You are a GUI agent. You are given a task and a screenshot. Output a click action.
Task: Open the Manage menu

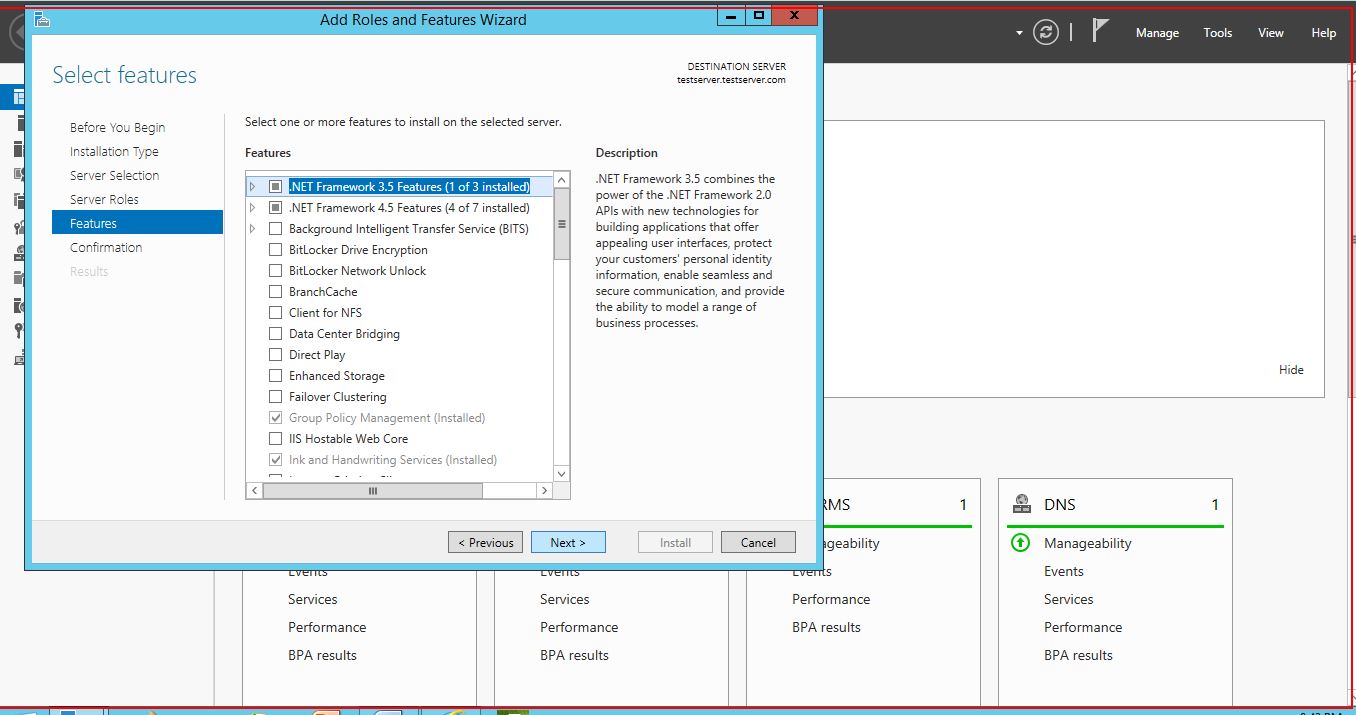tap(1157, 33)
